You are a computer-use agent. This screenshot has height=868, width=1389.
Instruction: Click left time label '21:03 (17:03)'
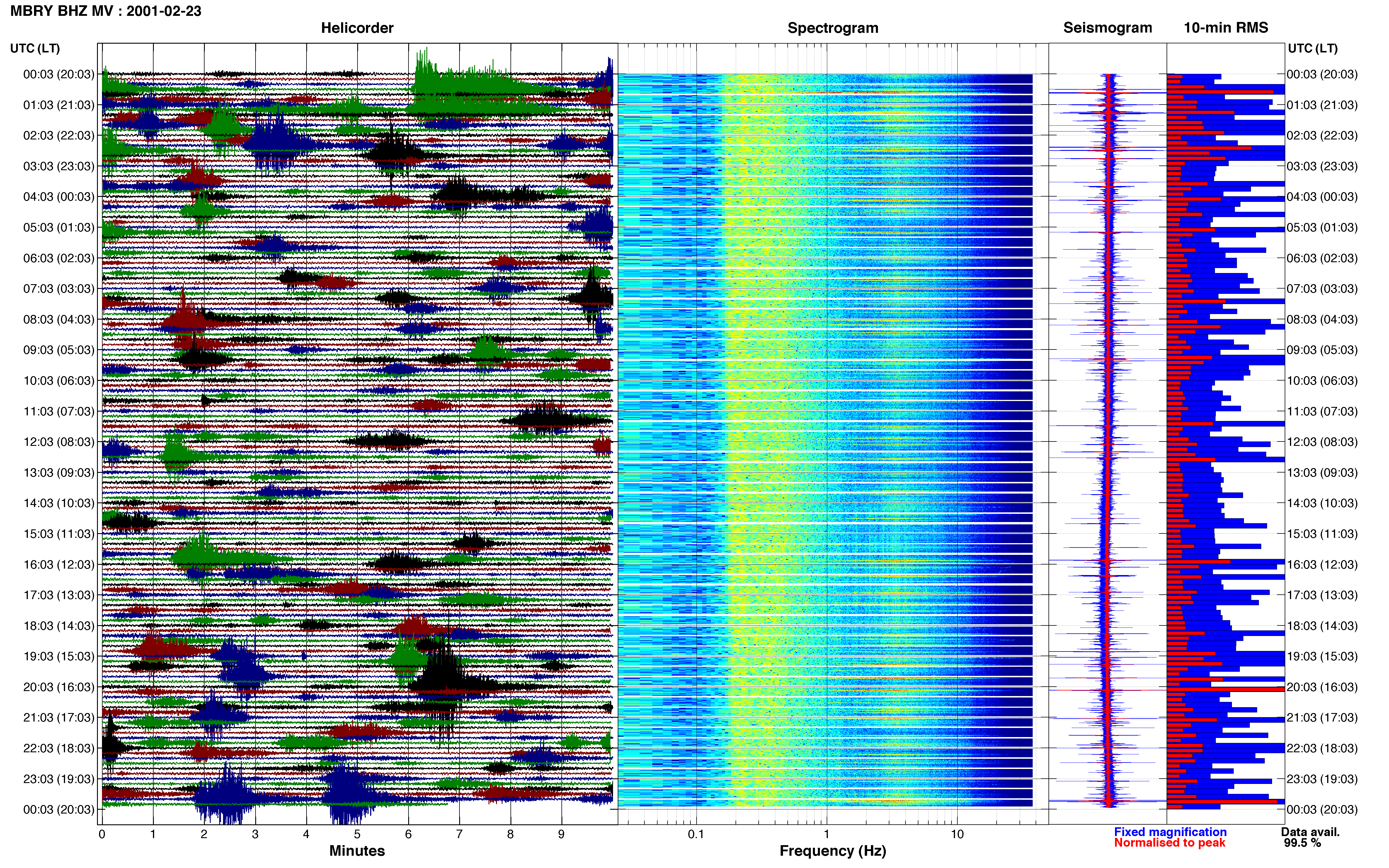pyautogui.click(x=59, y=718)
